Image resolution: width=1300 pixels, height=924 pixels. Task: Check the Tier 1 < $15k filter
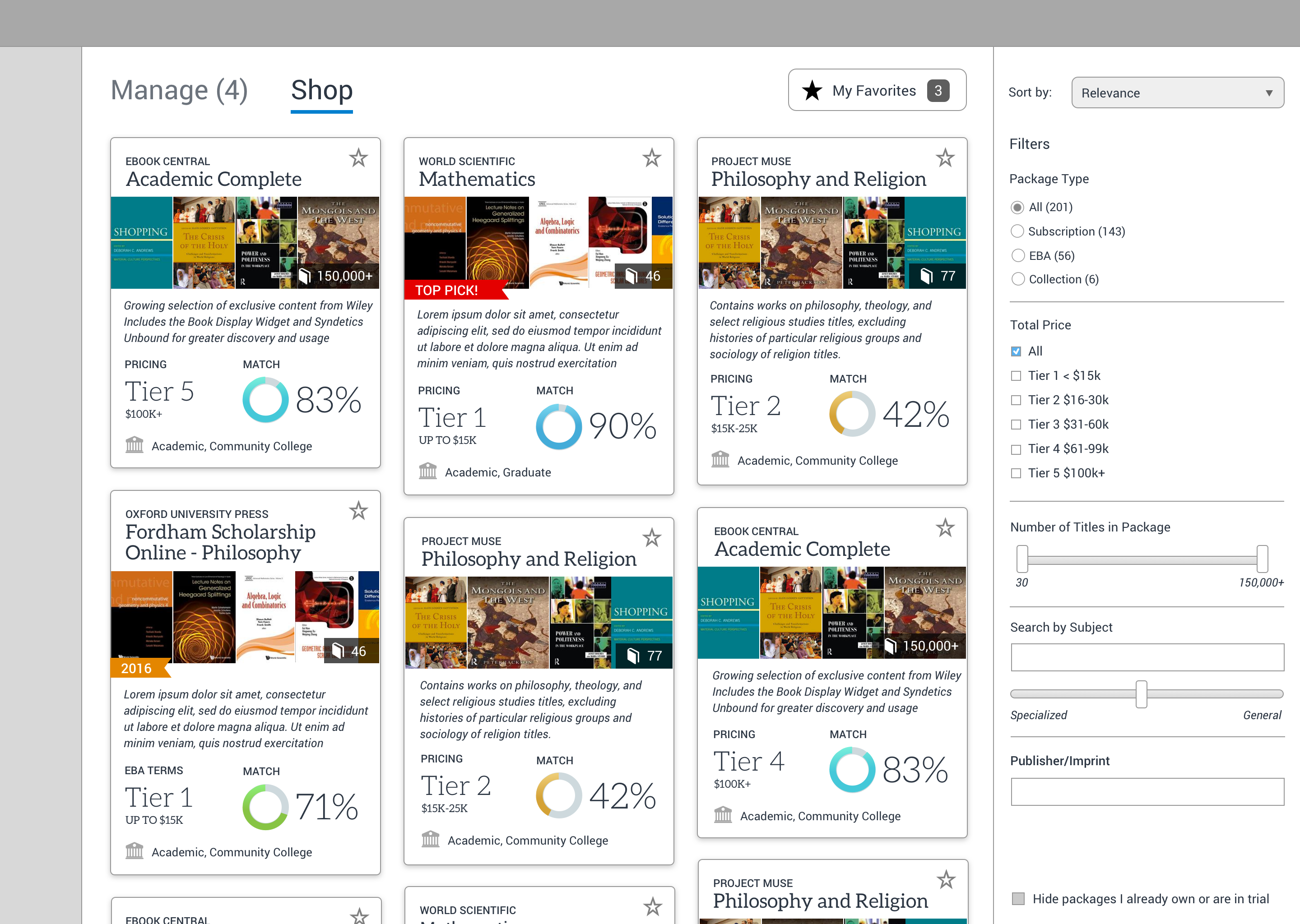(1016, 375)
